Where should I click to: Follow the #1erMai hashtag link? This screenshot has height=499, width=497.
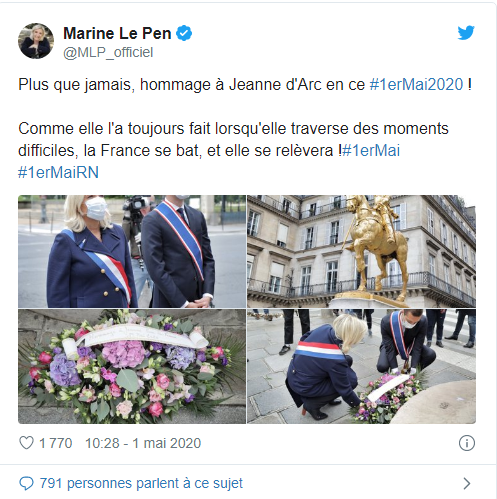tap(371, 150)
